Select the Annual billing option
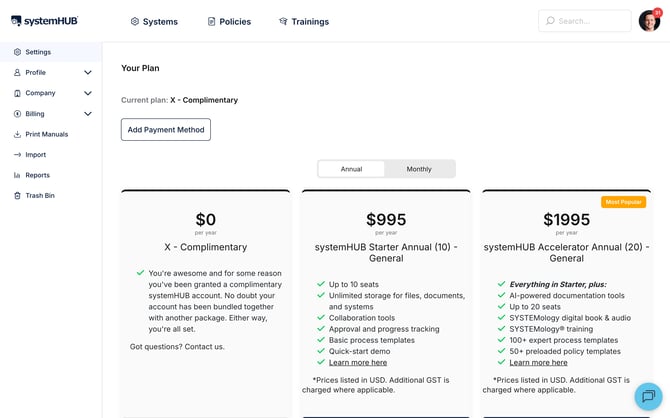 point(351,169)
